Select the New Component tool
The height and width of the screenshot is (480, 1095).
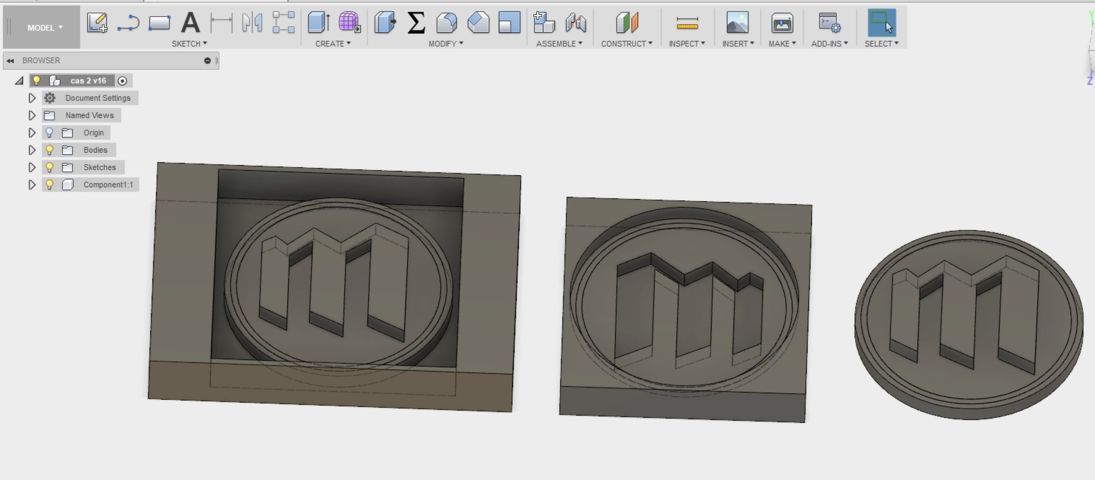pyautogui.click(x=544, y=22)
